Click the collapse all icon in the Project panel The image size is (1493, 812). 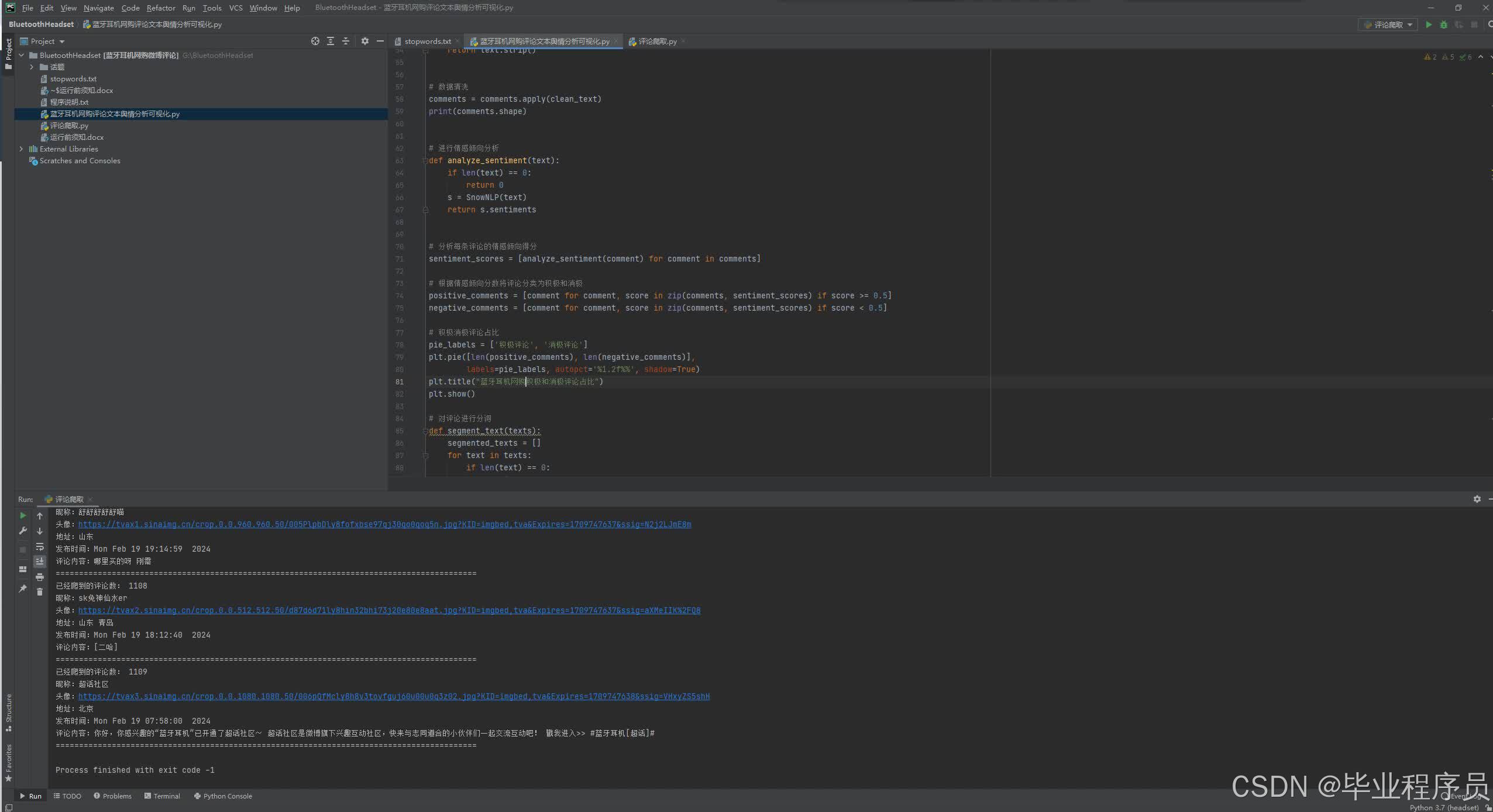click(346, 41)
